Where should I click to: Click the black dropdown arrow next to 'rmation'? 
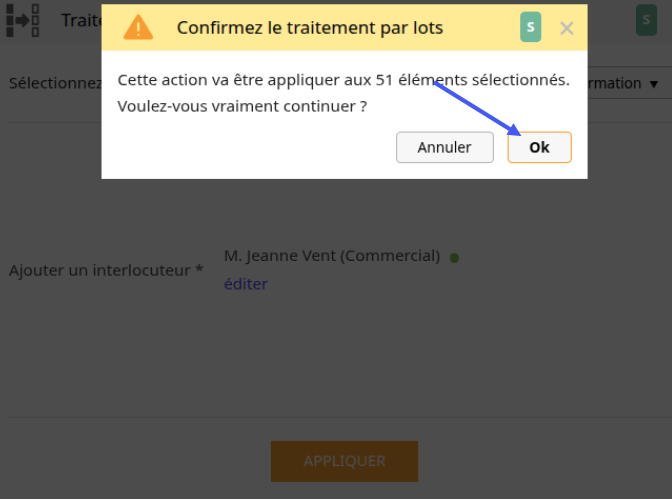(654, 84)
